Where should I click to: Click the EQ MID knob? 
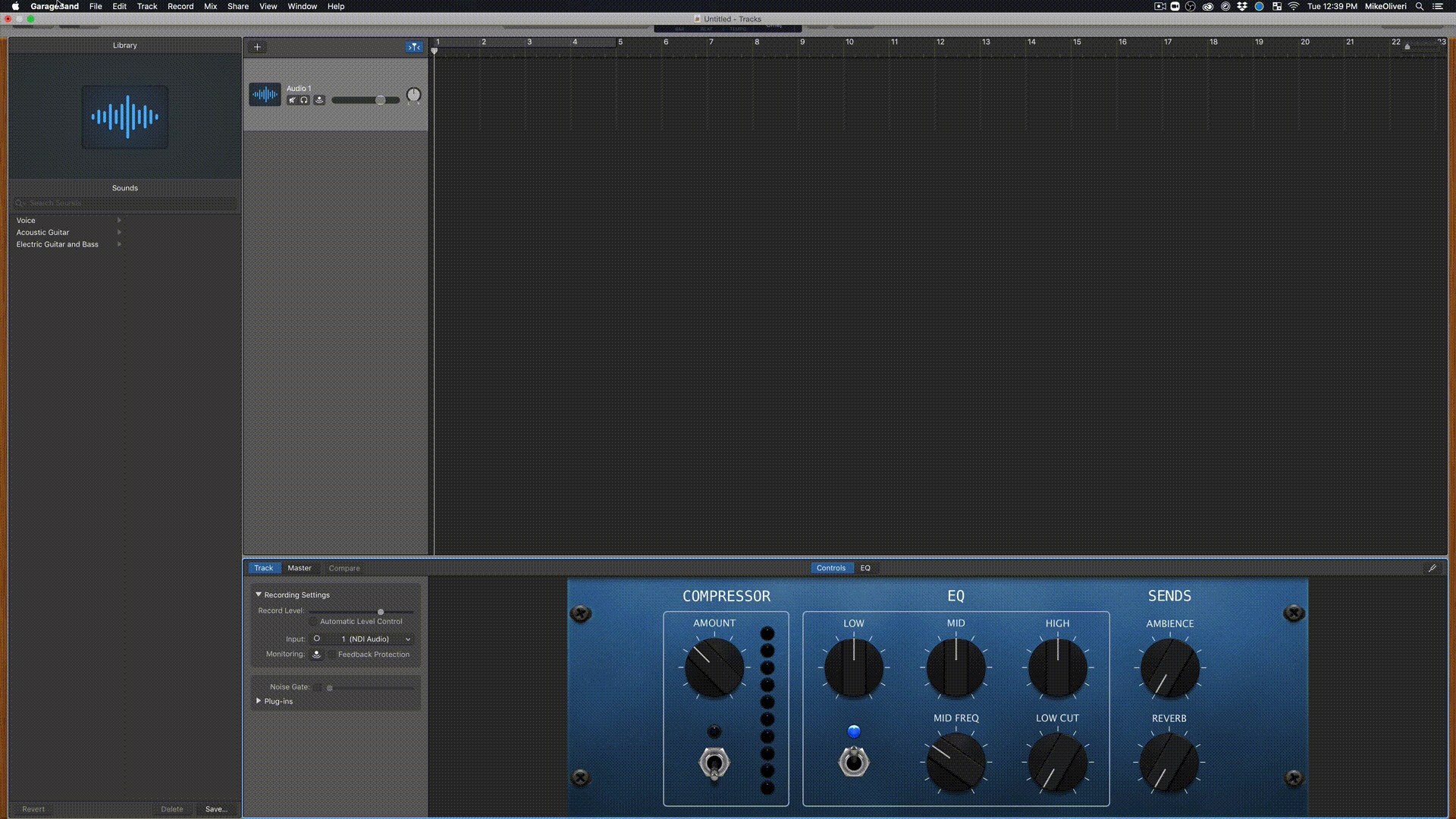point(955,668)
